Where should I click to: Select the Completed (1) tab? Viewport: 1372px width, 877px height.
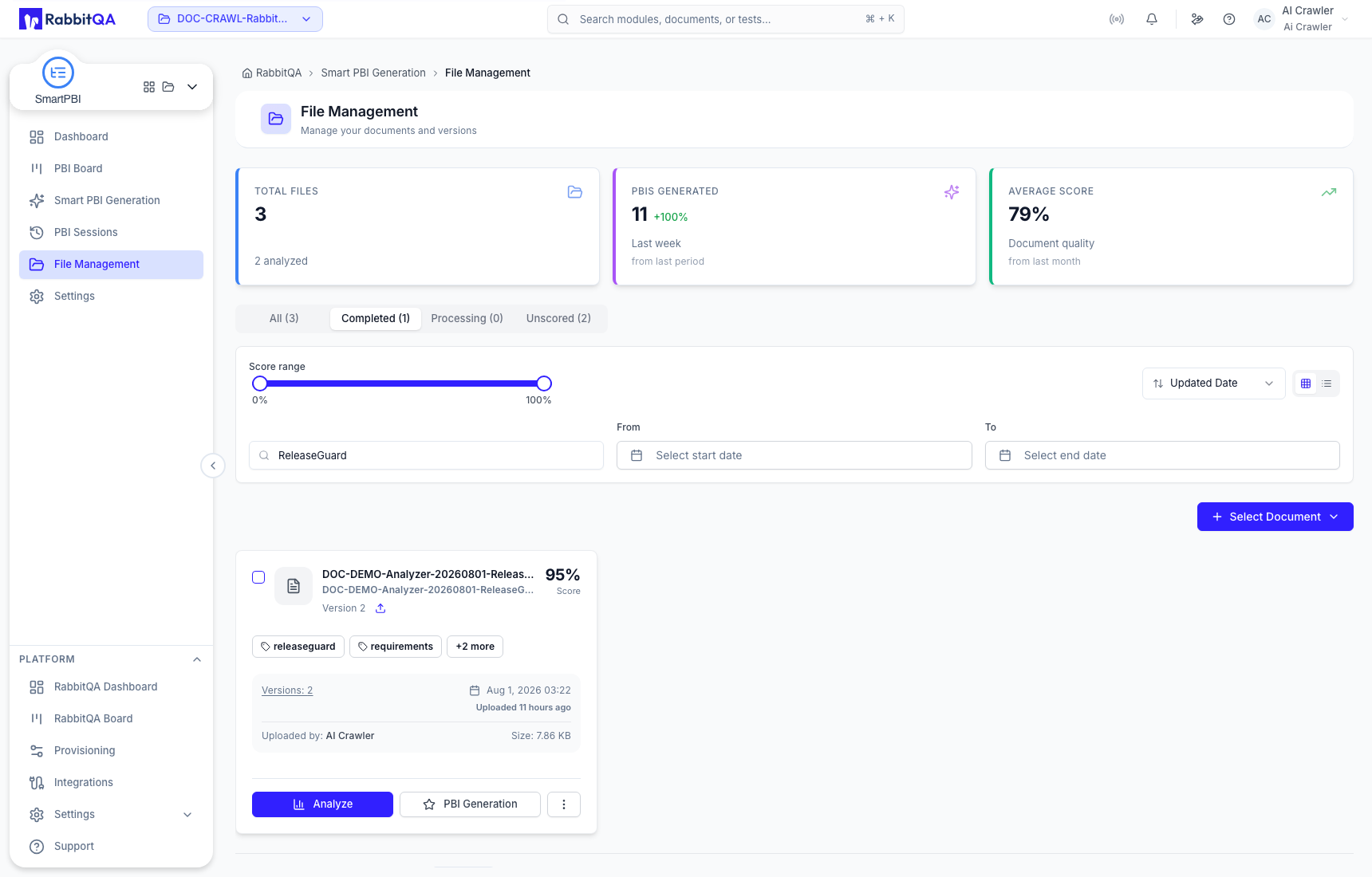pos(376,318)
